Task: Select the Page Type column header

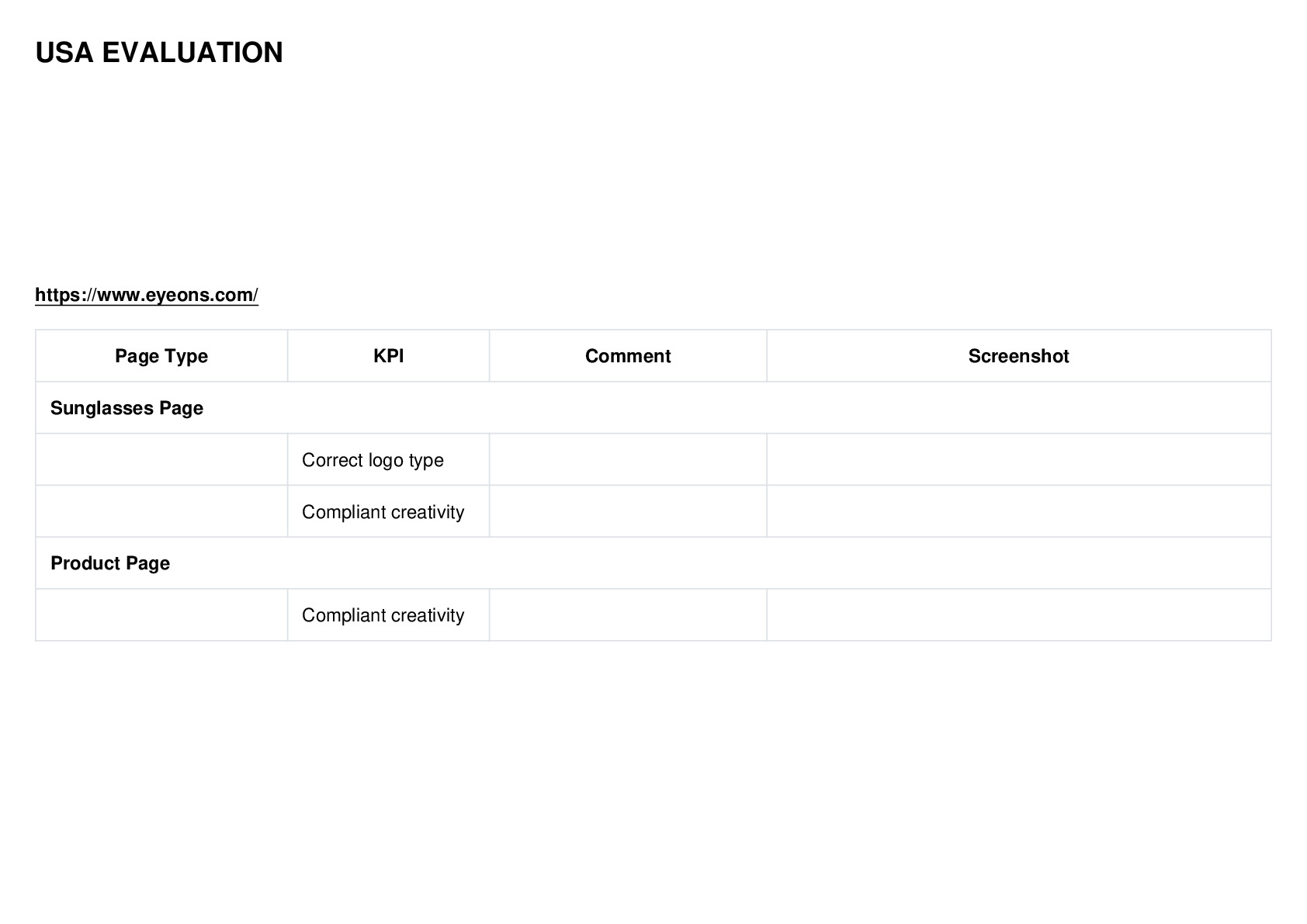Action: (161, 356)
